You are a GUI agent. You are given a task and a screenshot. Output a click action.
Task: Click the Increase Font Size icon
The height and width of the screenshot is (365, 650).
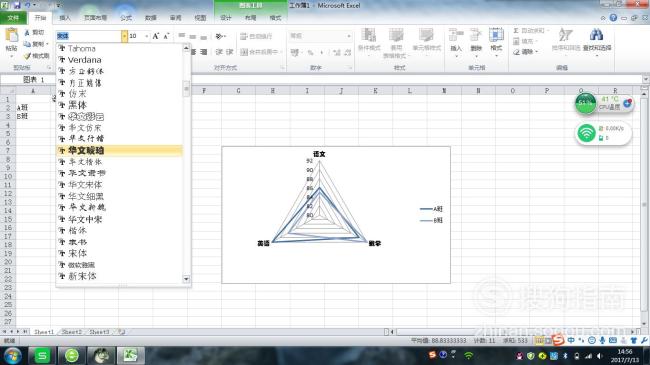155,36
